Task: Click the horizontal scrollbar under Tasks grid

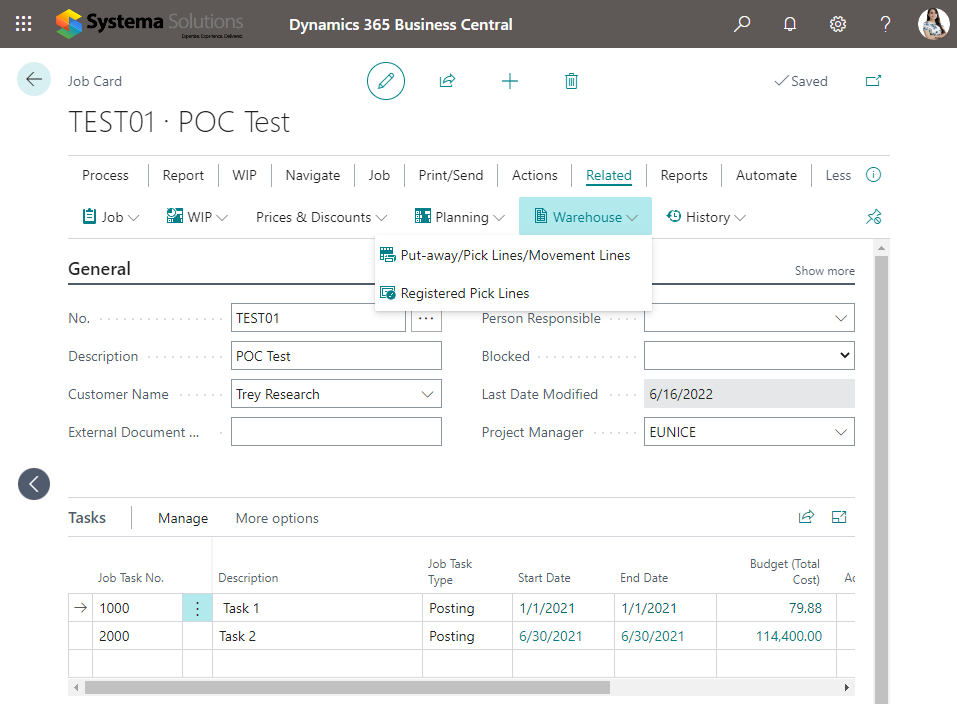Action: click(347, 688)
